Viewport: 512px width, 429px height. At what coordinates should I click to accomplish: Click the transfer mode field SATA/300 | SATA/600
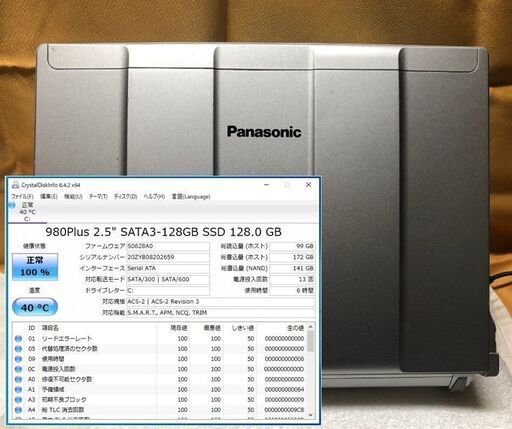click(168, 279)
